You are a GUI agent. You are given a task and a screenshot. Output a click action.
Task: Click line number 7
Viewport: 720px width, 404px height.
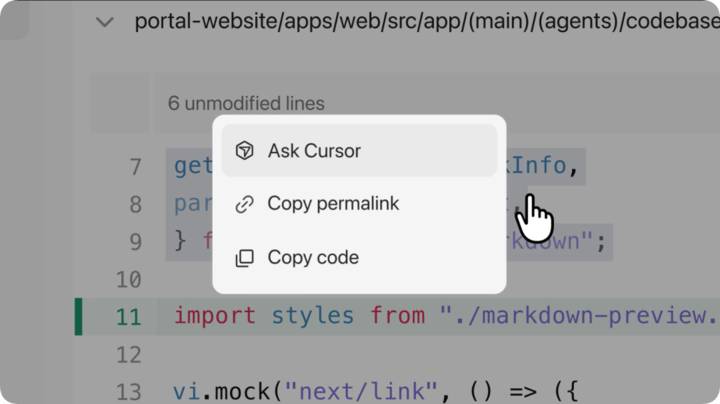pos(135,167)
